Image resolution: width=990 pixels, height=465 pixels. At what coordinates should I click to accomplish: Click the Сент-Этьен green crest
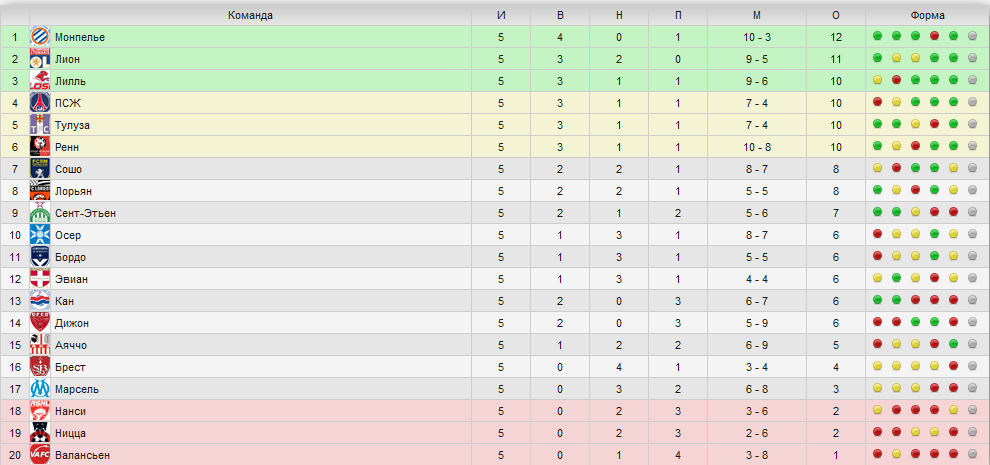(x=40, y=213)
